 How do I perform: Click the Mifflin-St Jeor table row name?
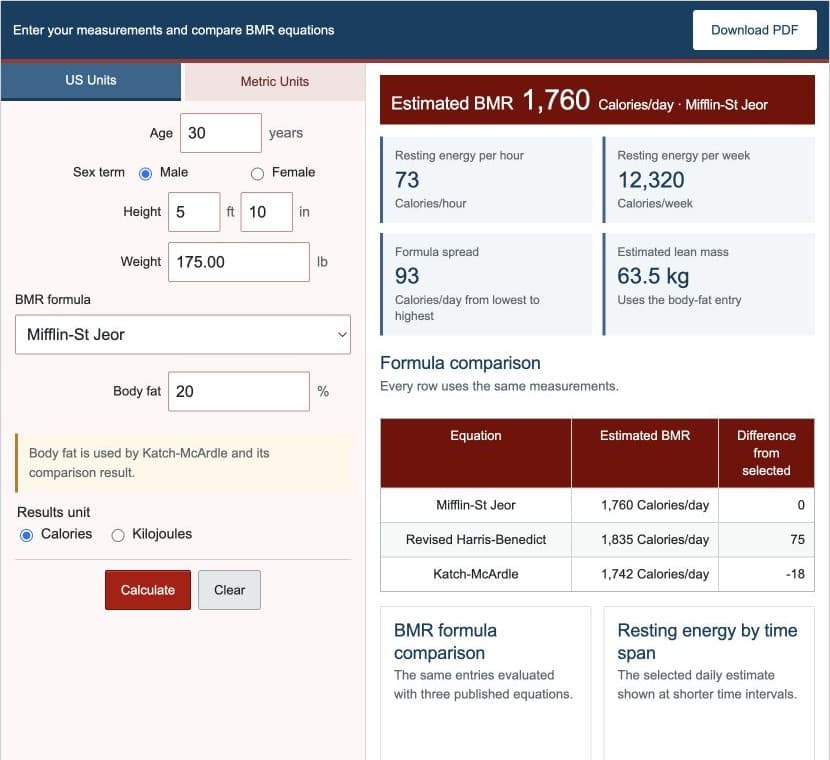(x=476, y=505)
